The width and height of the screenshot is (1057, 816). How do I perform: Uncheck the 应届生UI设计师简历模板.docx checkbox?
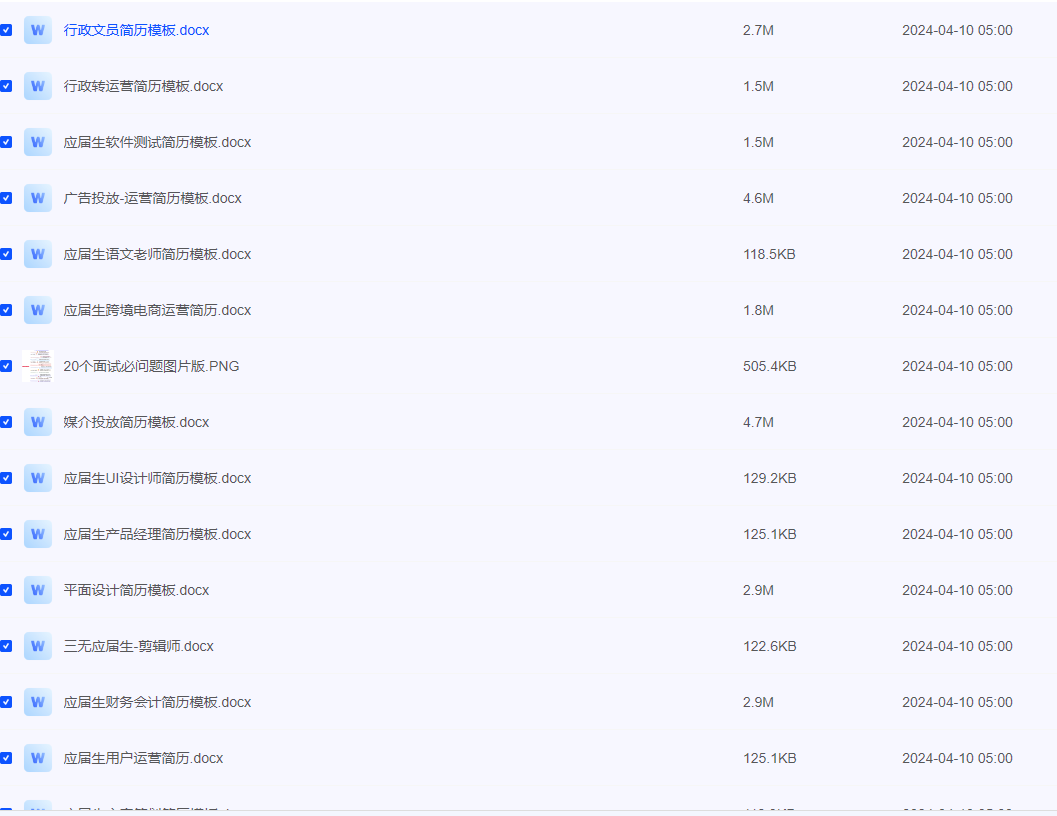click(x=6, y=478)
